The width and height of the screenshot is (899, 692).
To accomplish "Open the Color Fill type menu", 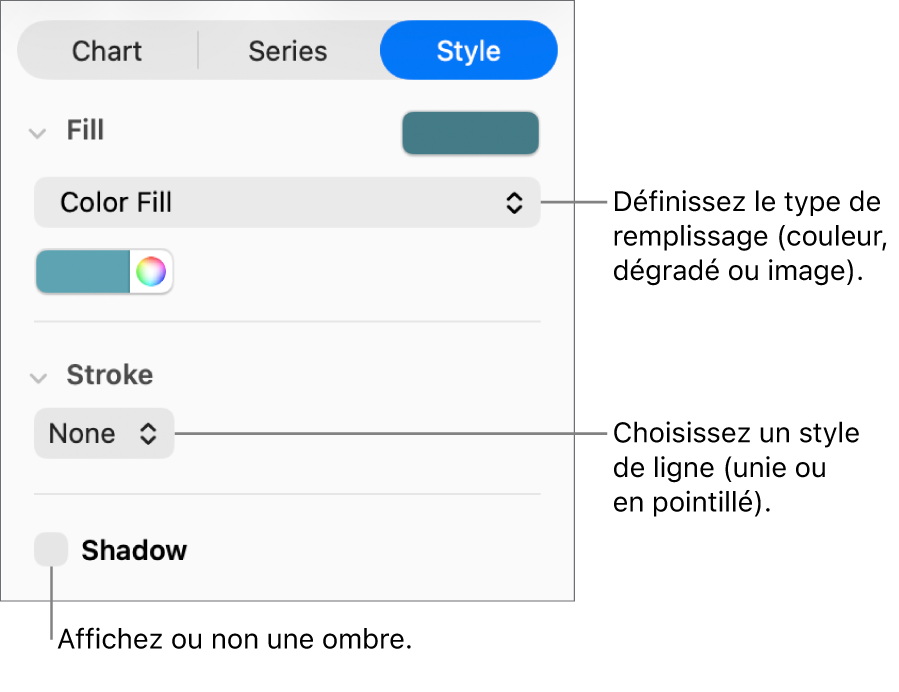I will point(287,202).
